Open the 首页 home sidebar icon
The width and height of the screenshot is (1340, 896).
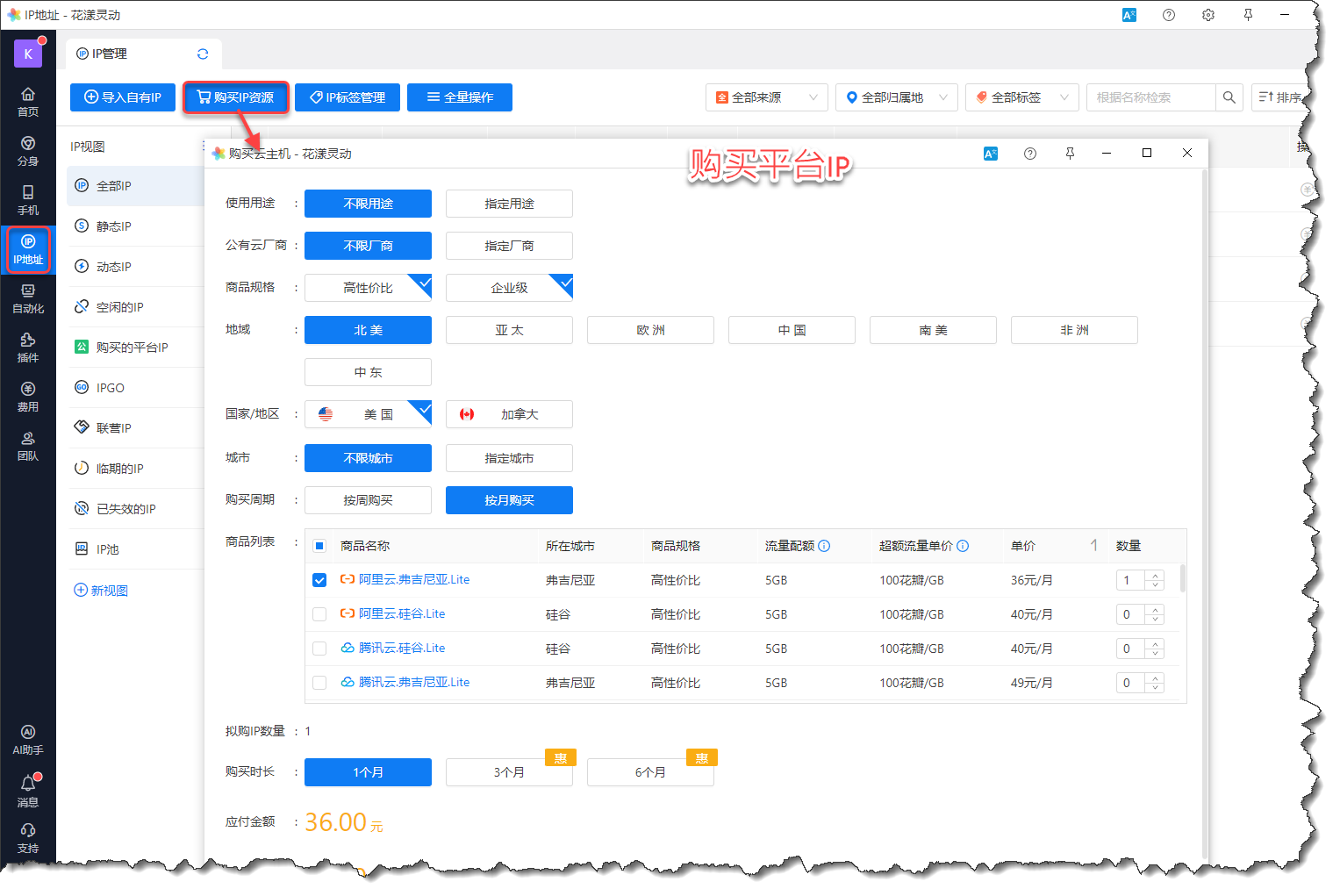28,102
